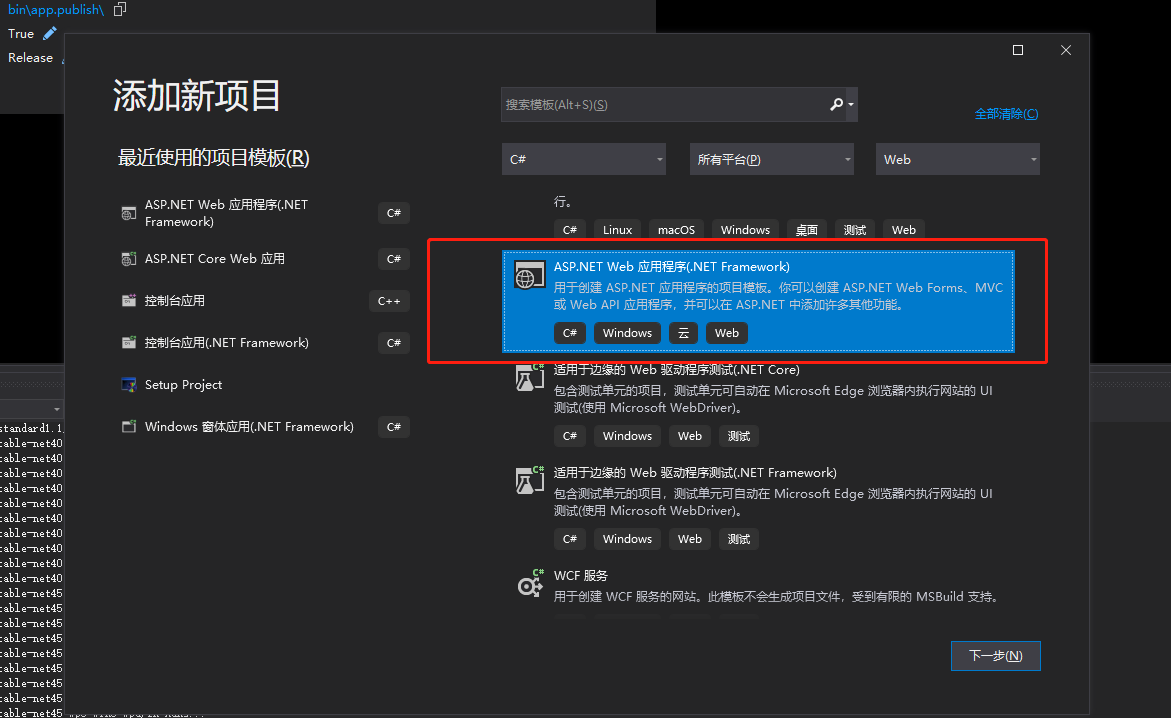This screenshot has width=1171, height=718.
Task: Click the 全部清除 link
Action: point(1006,114)
